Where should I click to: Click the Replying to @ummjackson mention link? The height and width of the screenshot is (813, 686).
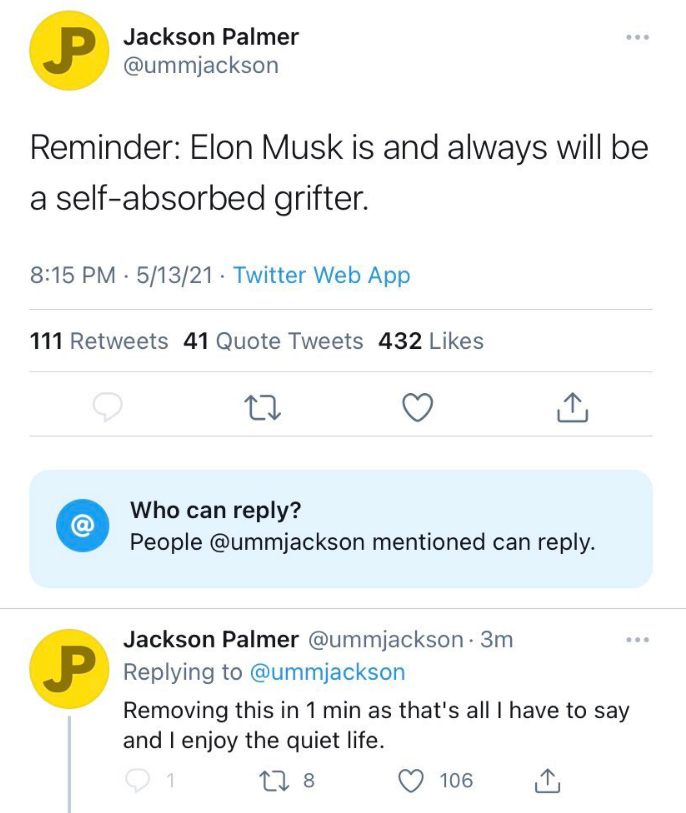coord(325,672)
